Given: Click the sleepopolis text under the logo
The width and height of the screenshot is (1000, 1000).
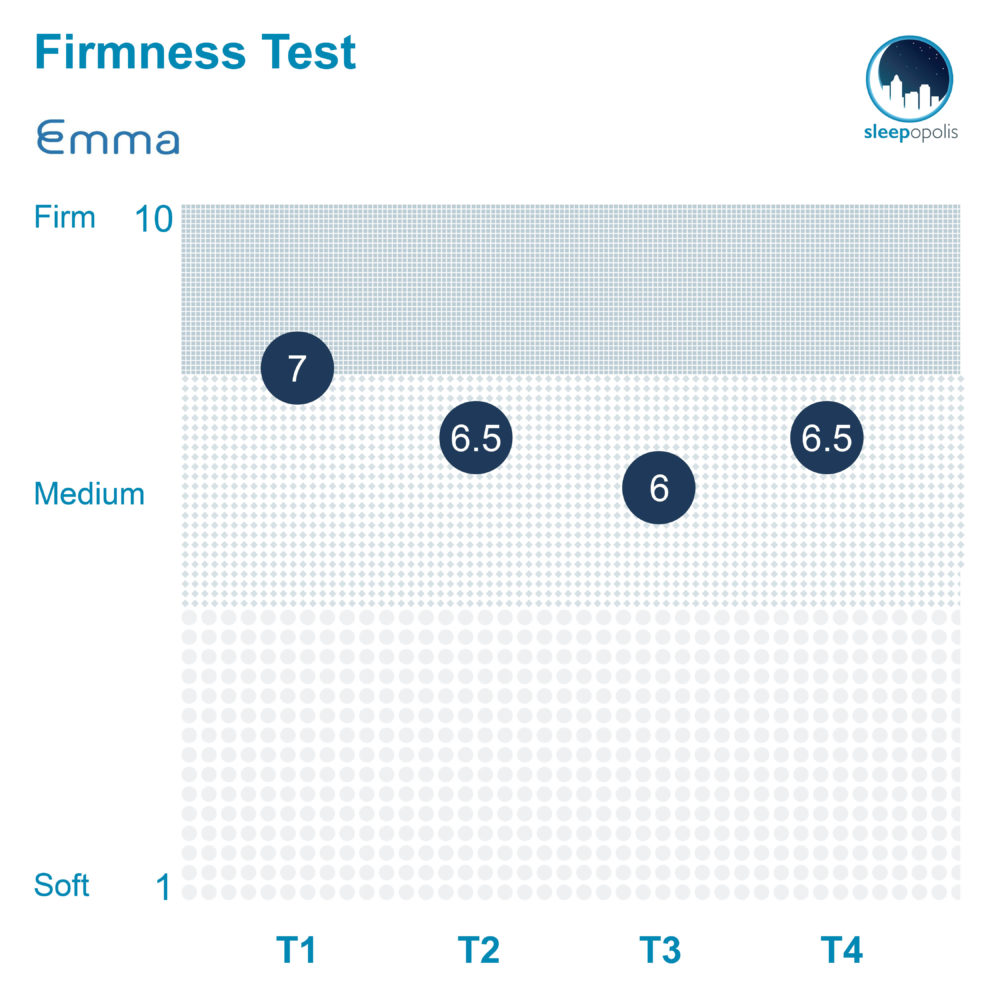Looking at the screenshot, I should pyautogui.click(x=911, y=133).
